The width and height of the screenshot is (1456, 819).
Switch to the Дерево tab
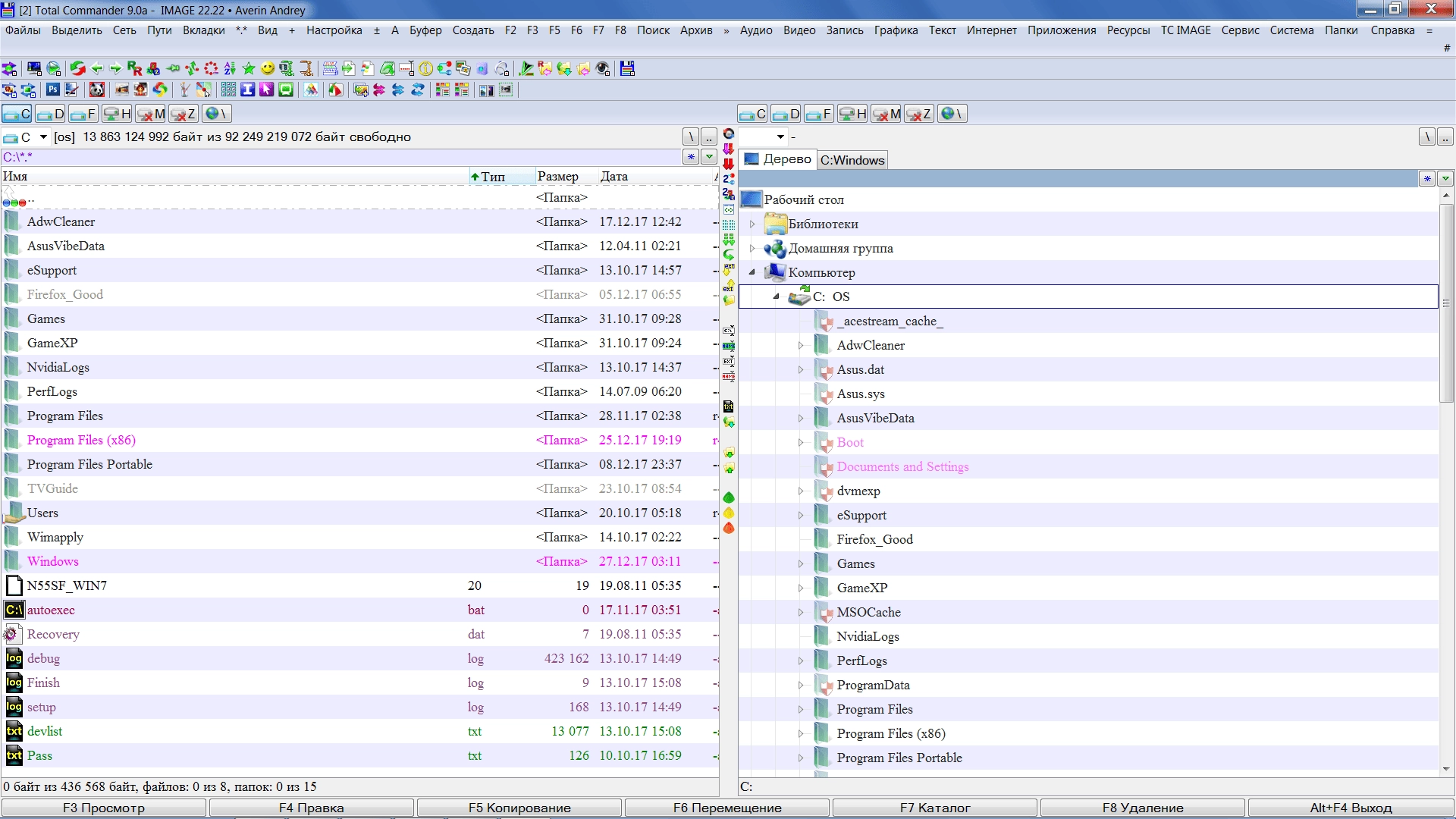[x=777, y=159]
